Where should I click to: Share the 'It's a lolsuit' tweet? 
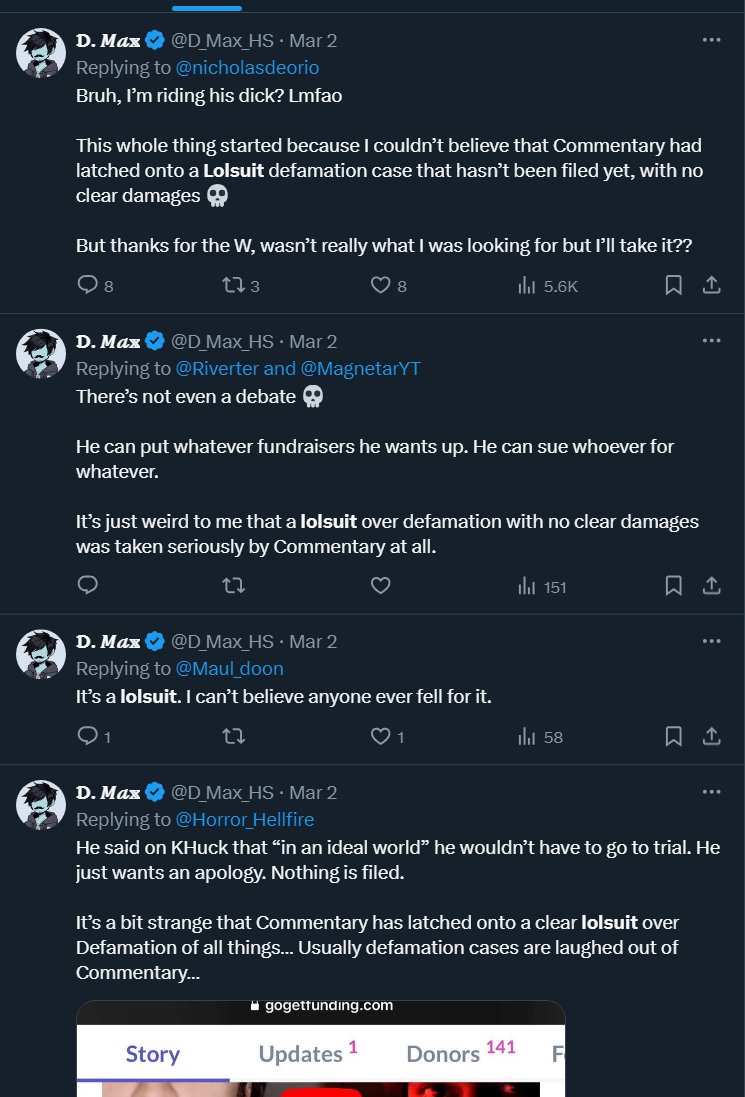point(711,736)
